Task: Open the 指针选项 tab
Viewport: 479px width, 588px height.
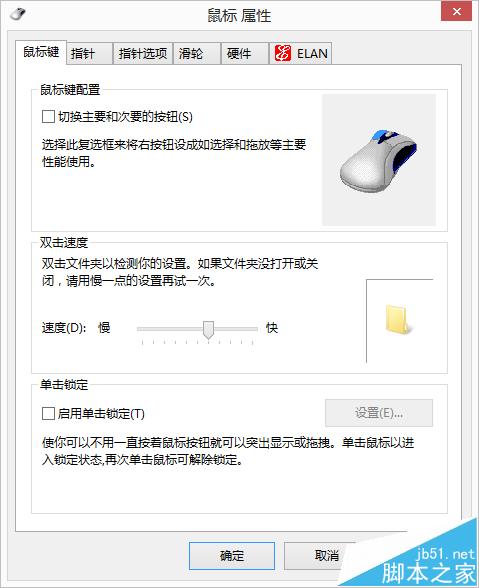Action: 143,54
